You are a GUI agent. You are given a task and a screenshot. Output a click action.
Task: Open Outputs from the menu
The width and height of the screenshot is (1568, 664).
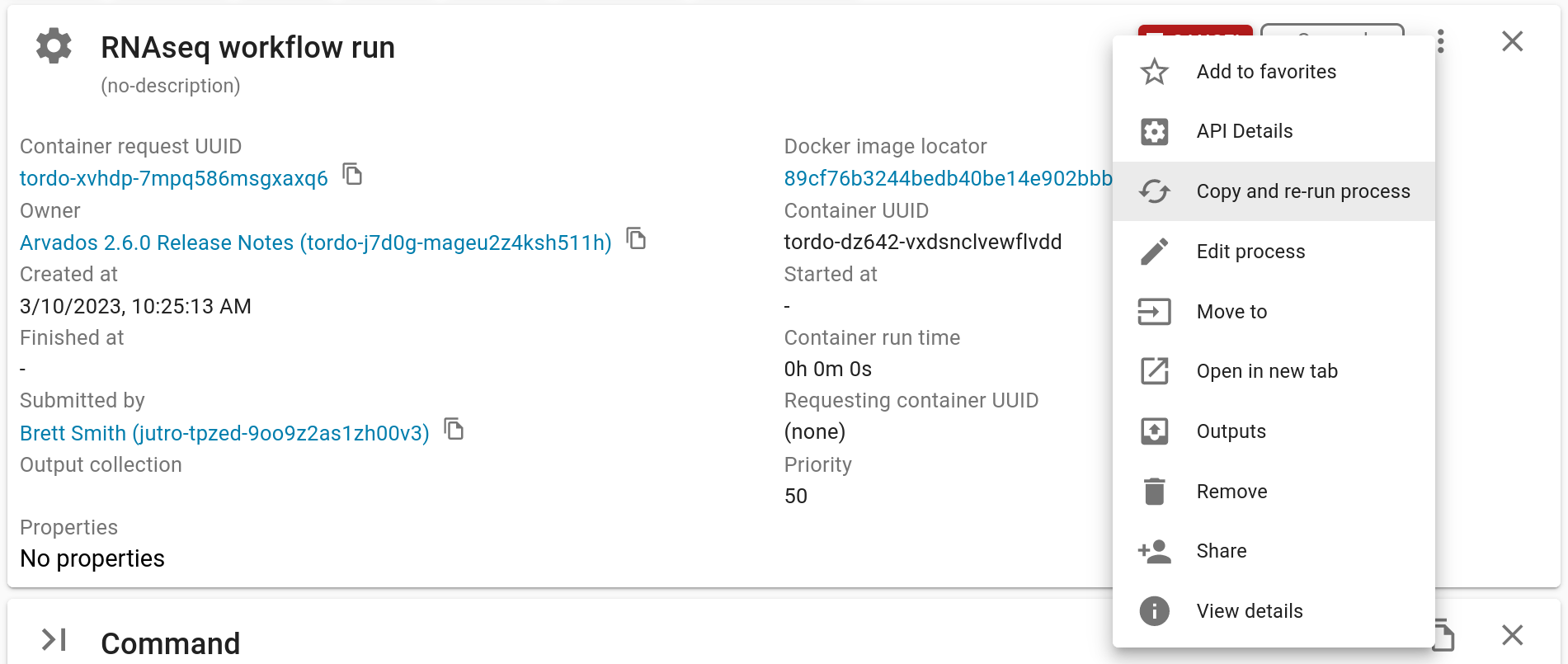pyautogui.click(x=1231, y=431)
